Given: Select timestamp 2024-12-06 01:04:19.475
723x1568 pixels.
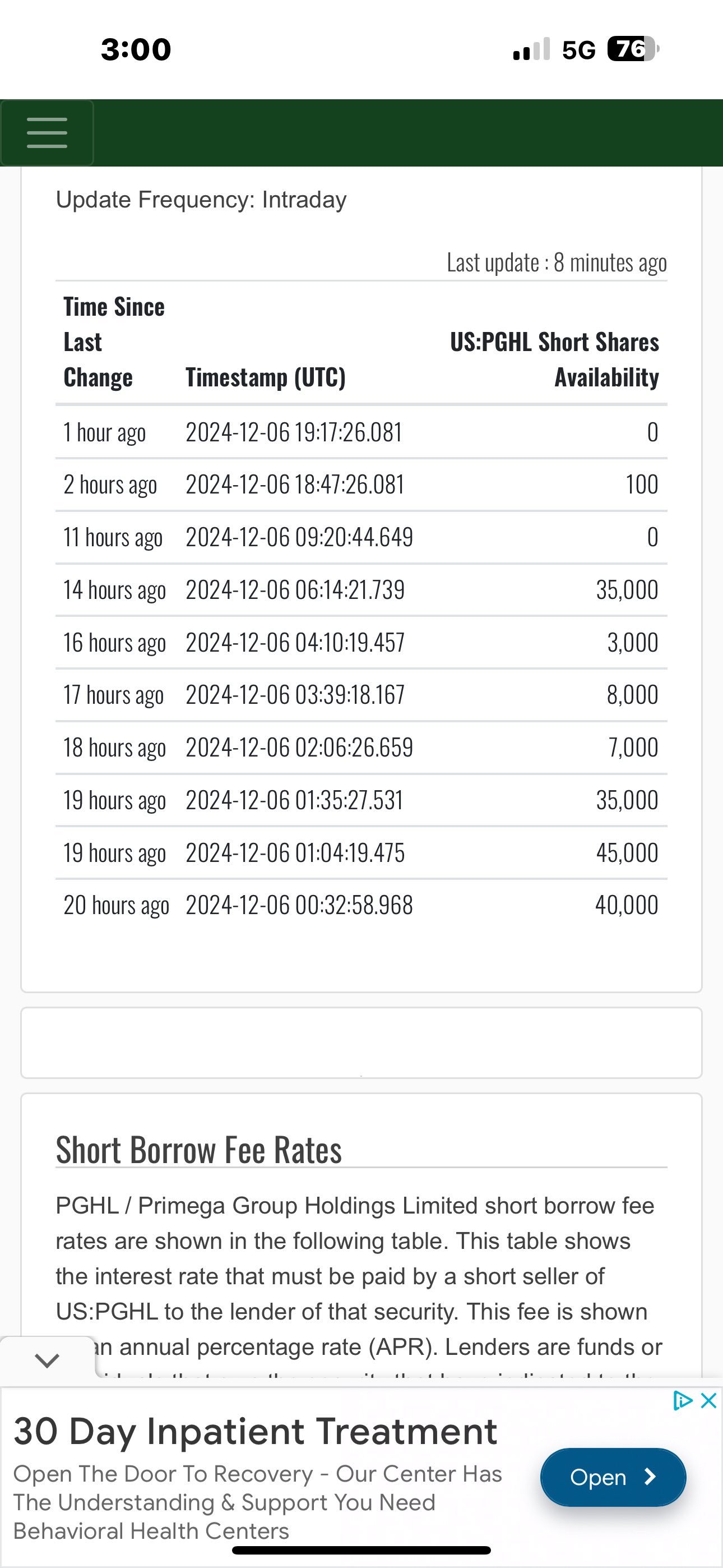Looking at the screenshot, I should [x=295, y=853].
